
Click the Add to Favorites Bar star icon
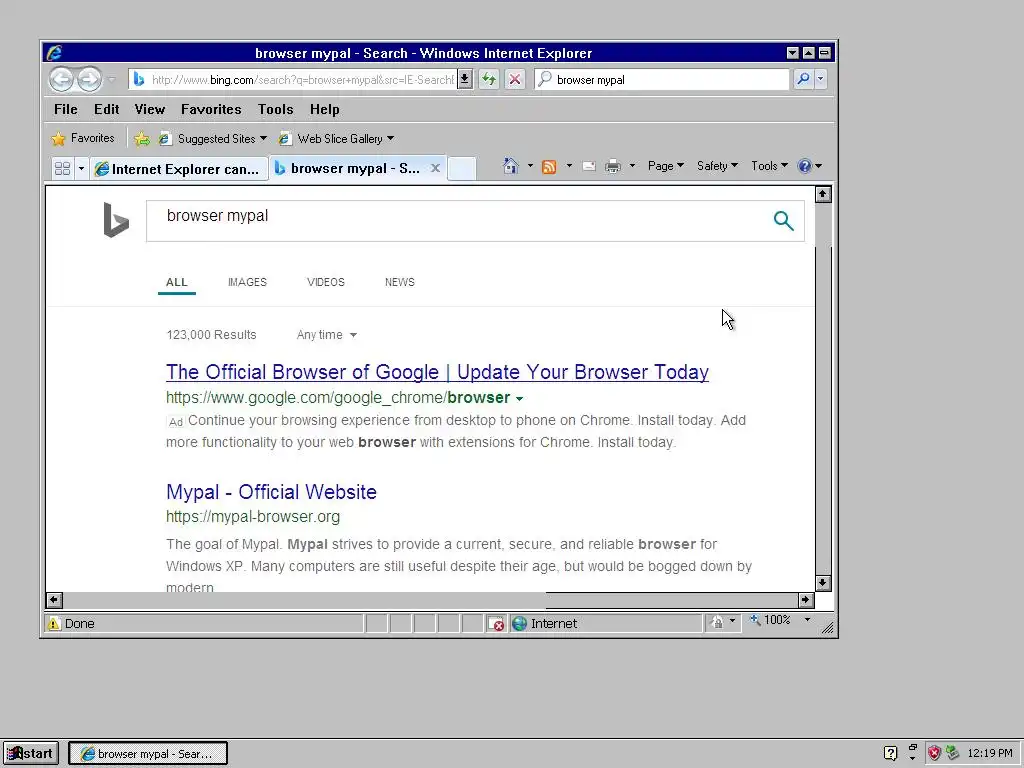(142, 138)
